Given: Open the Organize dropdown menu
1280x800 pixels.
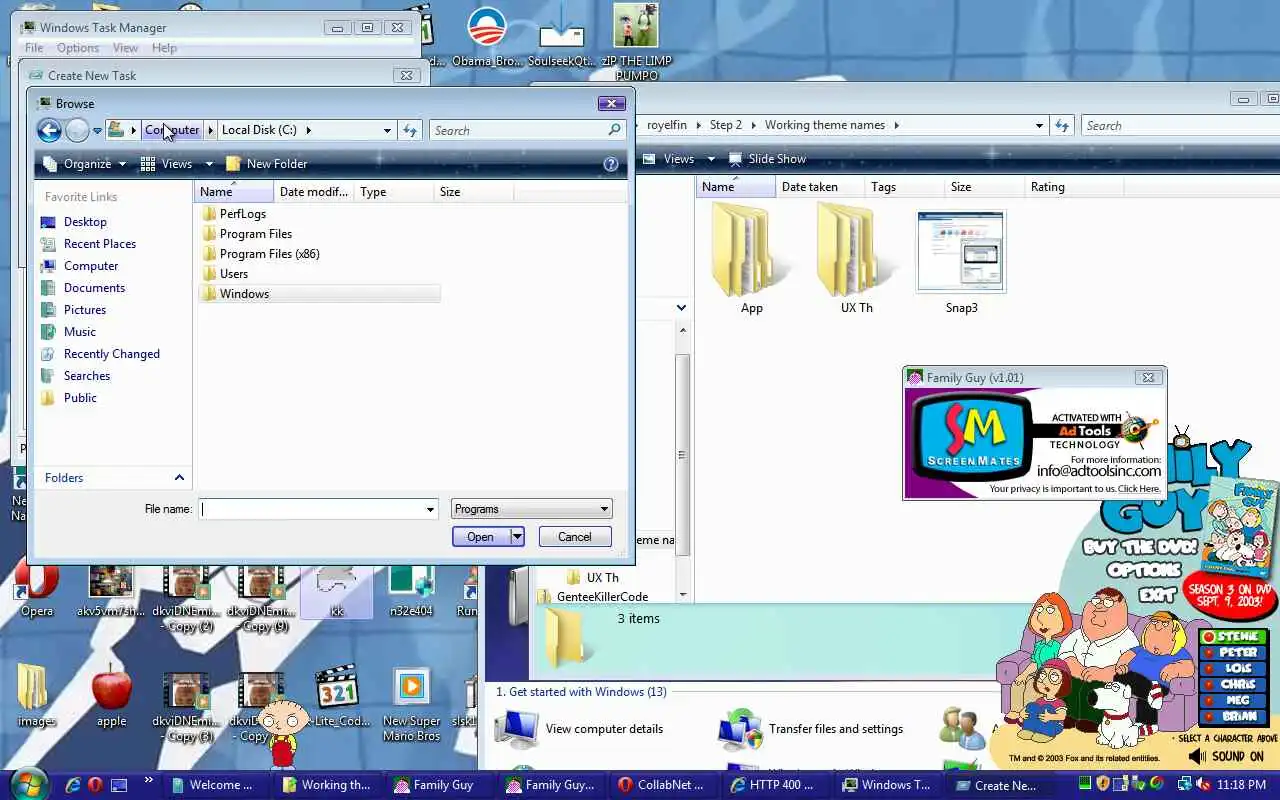Looking at the screenshot, I should tap(86, 164).
